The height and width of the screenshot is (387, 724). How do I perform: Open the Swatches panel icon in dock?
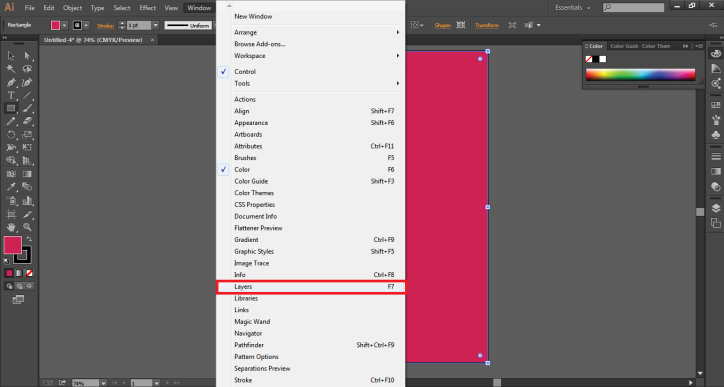[716, 105]
